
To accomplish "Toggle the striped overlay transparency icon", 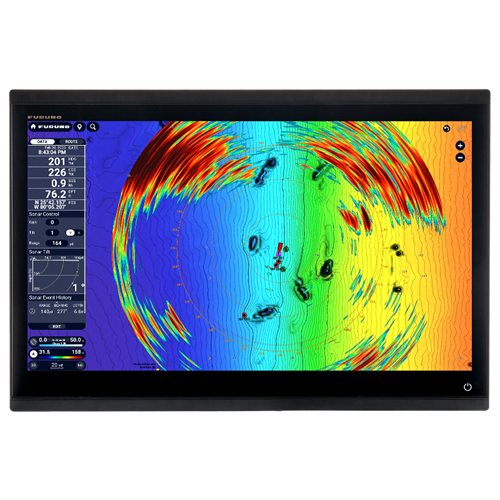I will coord(33,342).
